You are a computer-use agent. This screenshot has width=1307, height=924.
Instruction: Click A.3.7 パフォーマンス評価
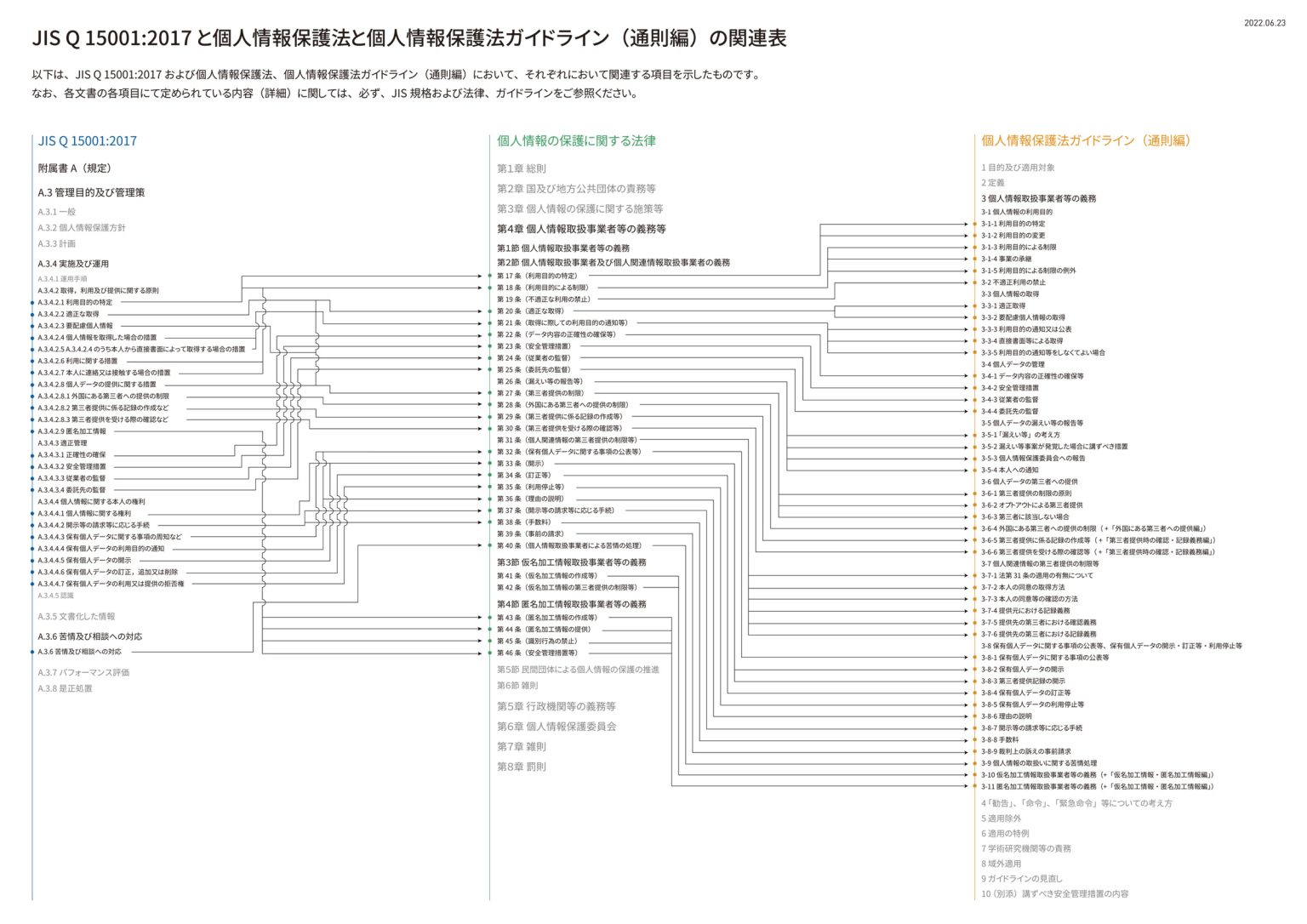83,673
